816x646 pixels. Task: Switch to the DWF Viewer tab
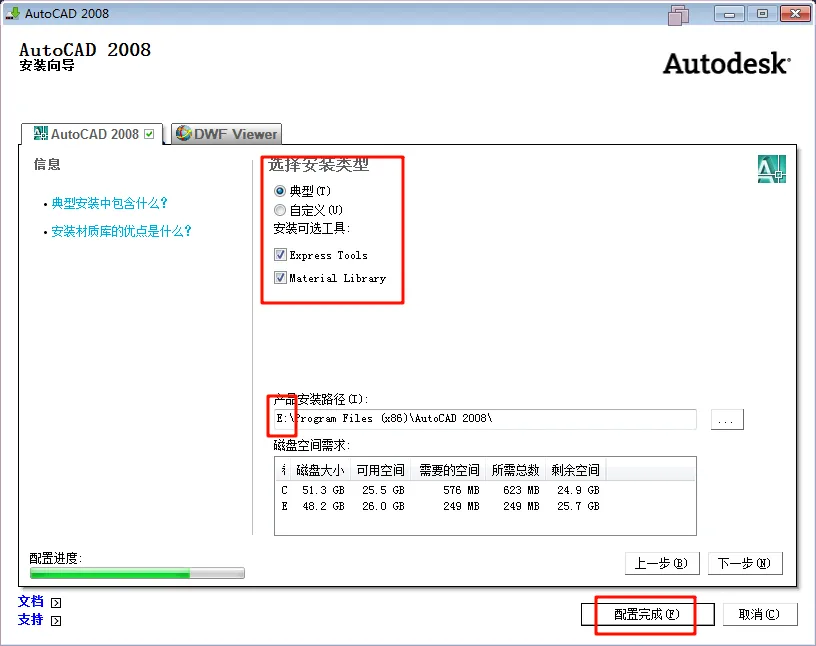pyautogui.click(x=226, y=134)
